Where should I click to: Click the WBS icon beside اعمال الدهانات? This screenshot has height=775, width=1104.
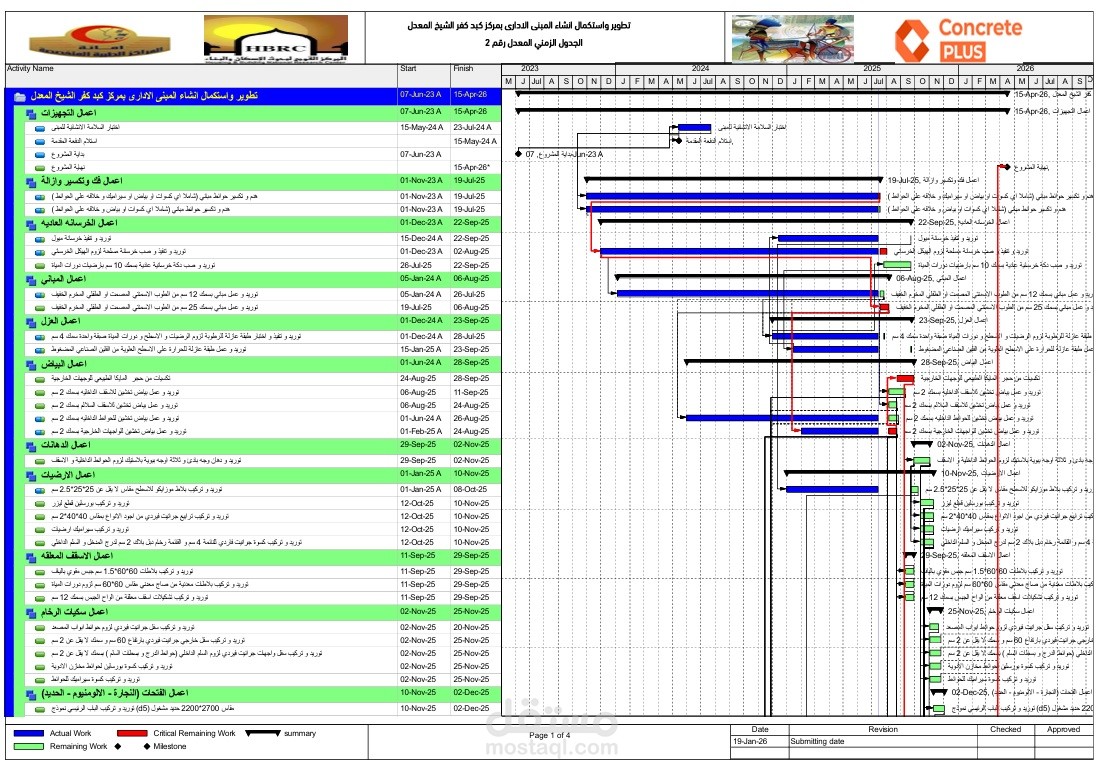pyautogui.click(x=31, y=446)
